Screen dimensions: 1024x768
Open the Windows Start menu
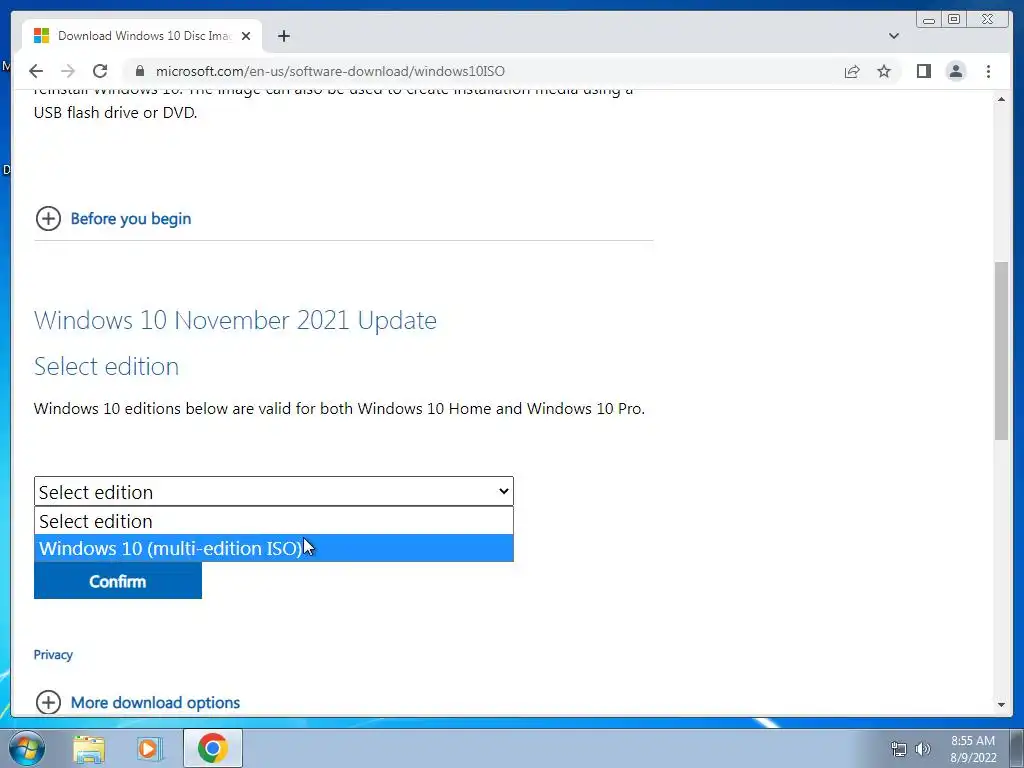(x=27, y=748)
